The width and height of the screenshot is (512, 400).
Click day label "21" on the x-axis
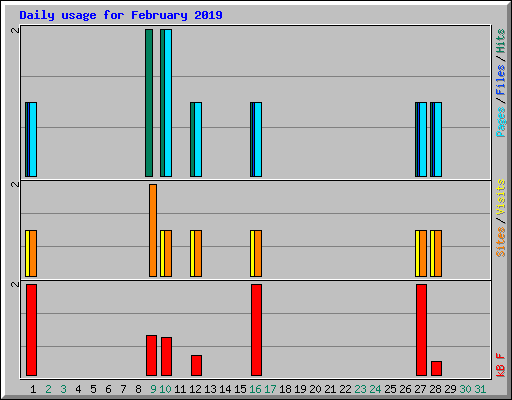click(330, 389)
